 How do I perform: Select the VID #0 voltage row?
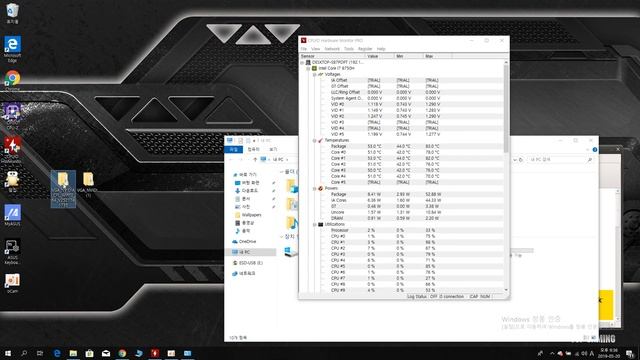[x=402, y=104]
